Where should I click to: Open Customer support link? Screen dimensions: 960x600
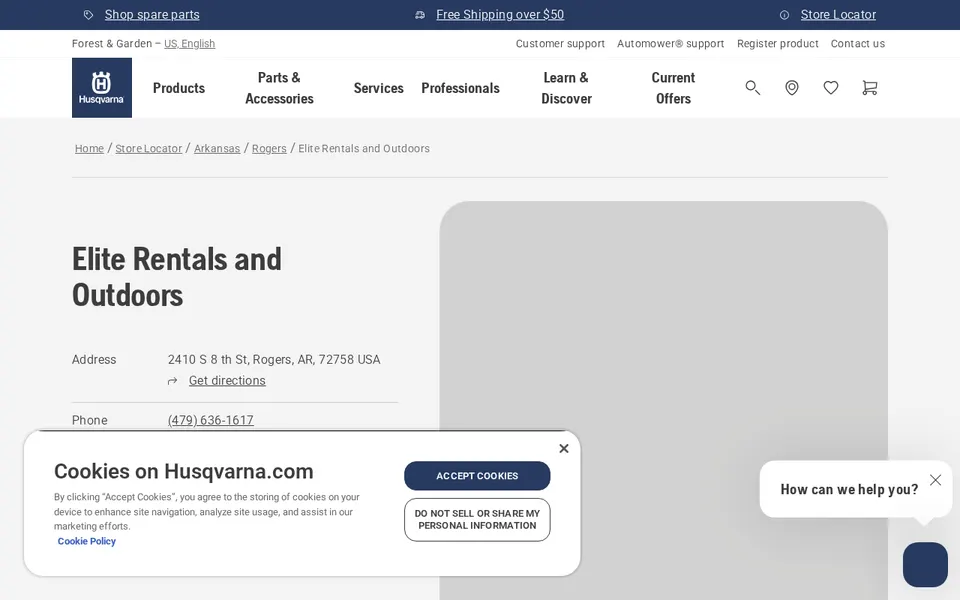tap(560, 43)
